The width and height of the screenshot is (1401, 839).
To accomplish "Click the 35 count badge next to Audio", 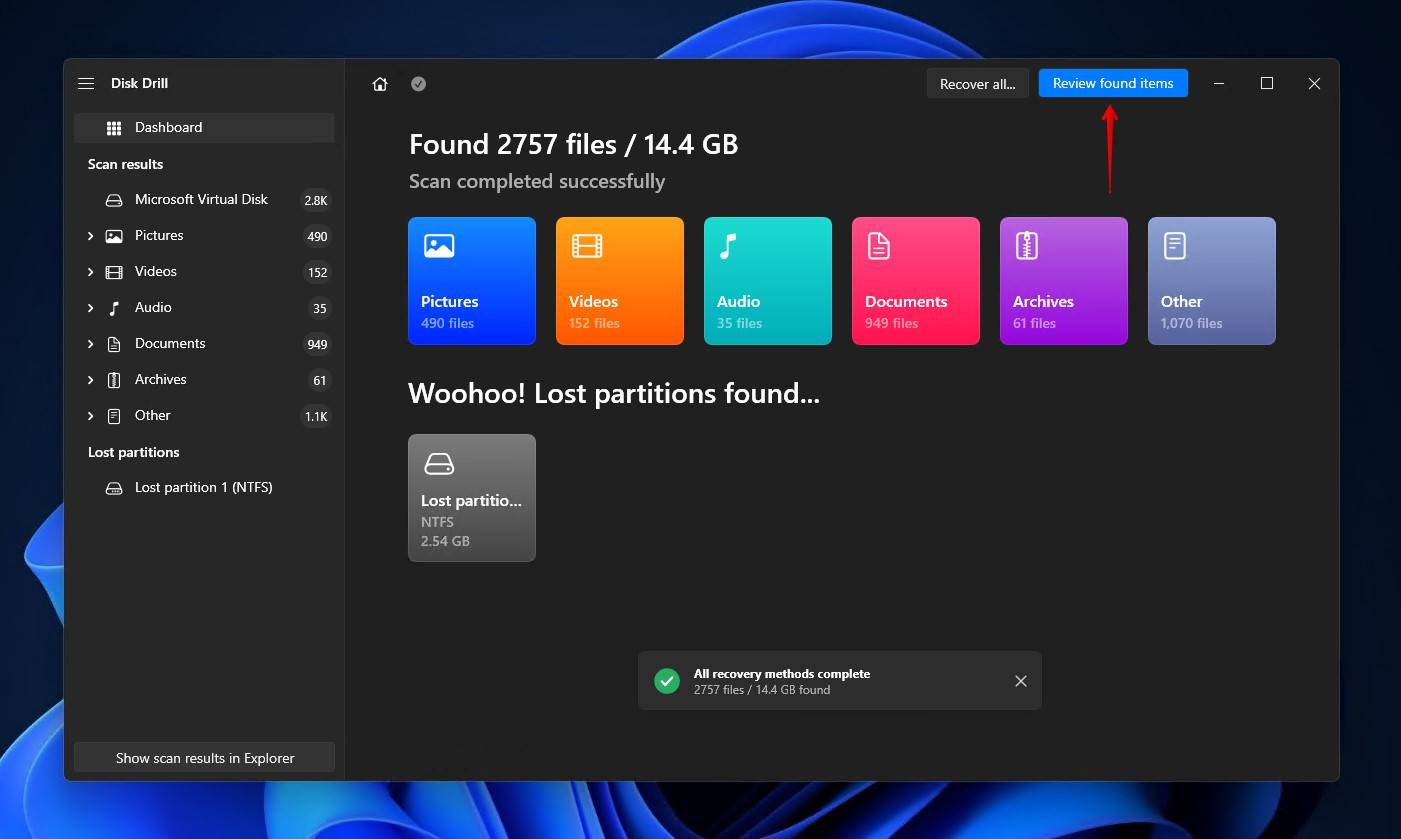I will (x=319, y=309).
